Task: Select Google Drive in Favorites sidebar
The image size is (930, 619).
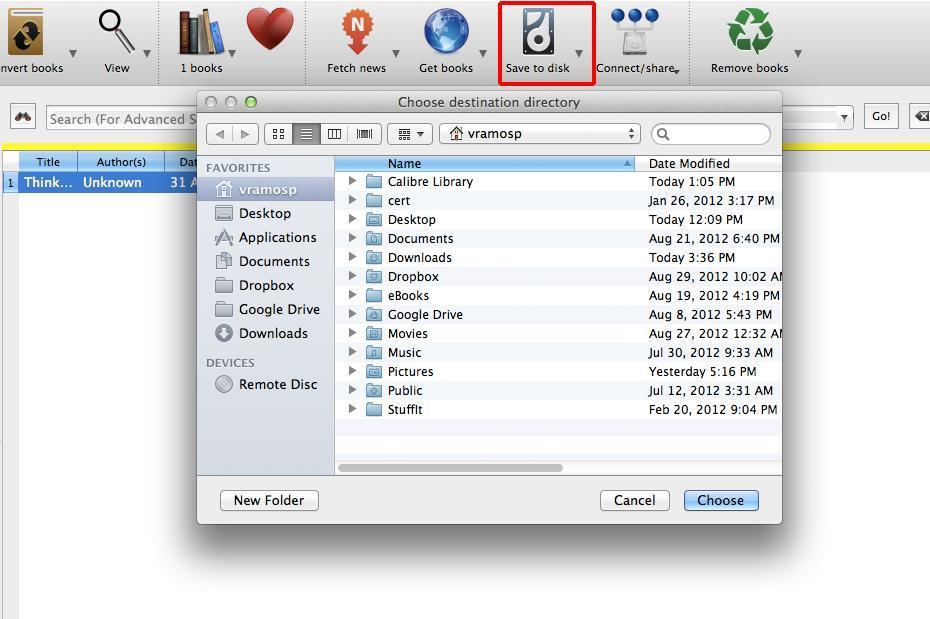Action: 278,309
